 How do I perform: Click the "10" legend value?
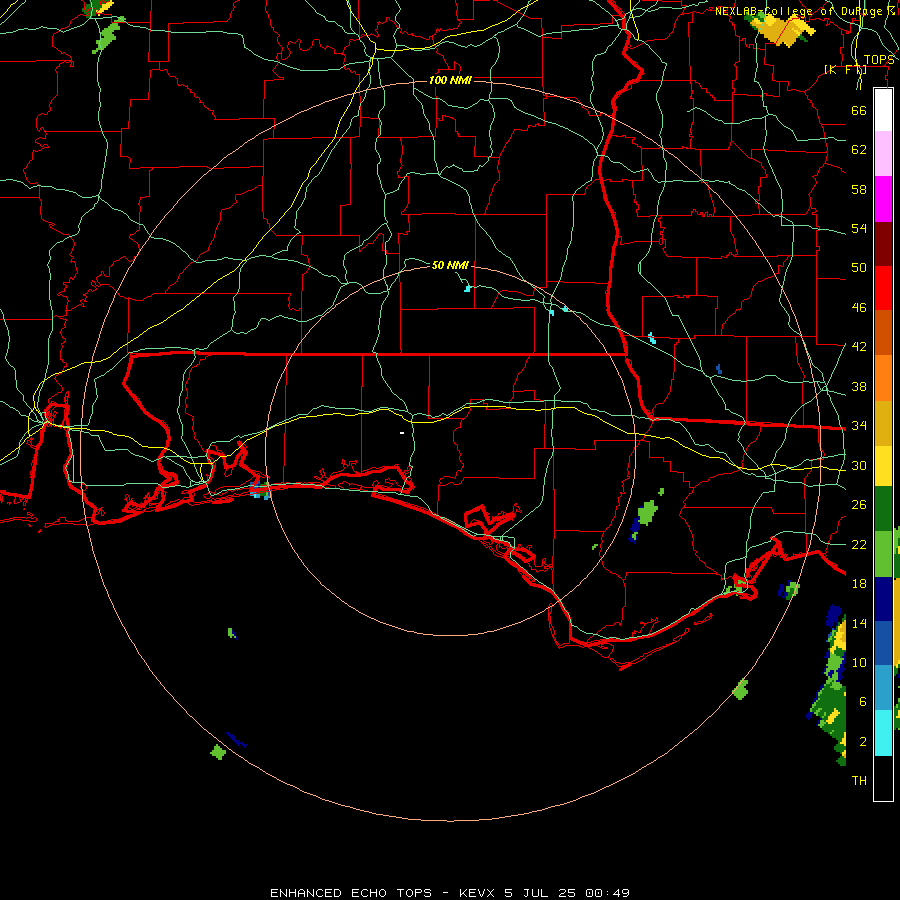[859, 662]
